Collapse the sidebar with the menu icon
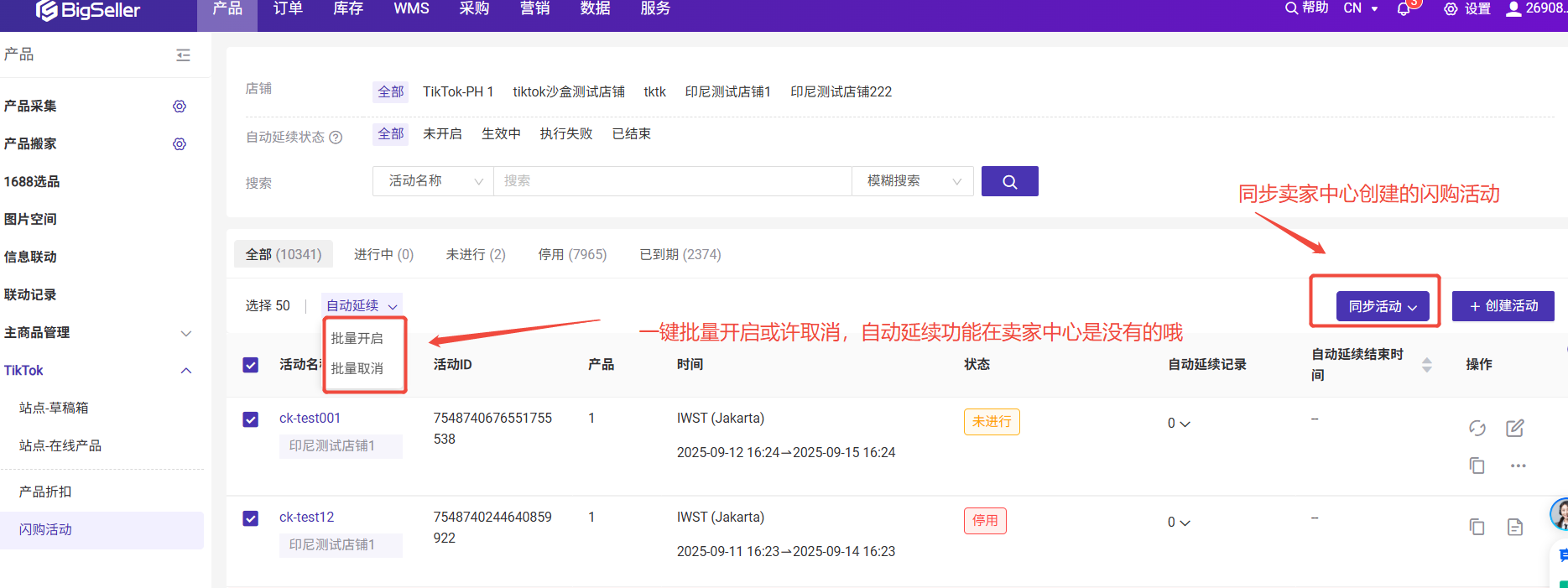This screenshot has height=588, width=1568. click(x=183, y=55)
